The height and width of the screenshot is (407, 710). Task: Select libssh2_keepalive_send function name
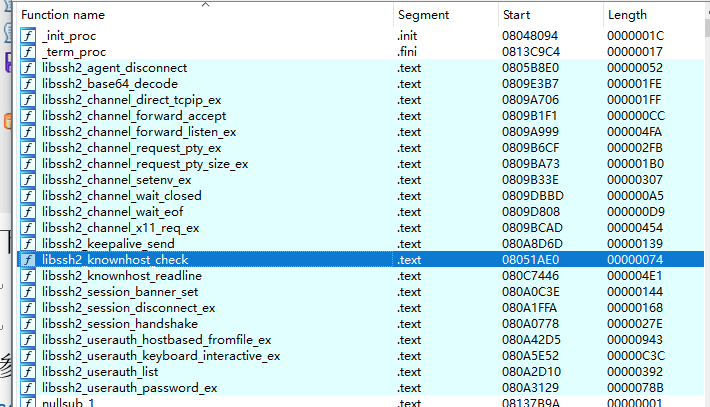pyautogui.click(x=108, y=244)
